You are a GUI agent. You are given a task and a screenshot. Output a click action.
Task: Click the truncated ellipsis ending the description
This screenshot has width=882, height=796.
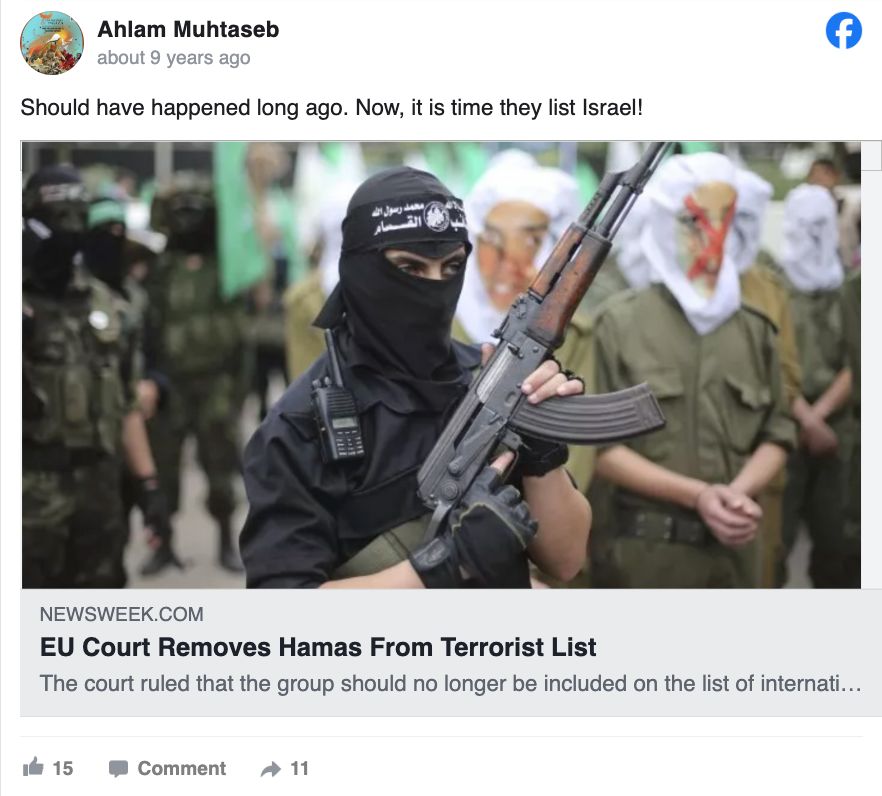(x=854, y=685)
